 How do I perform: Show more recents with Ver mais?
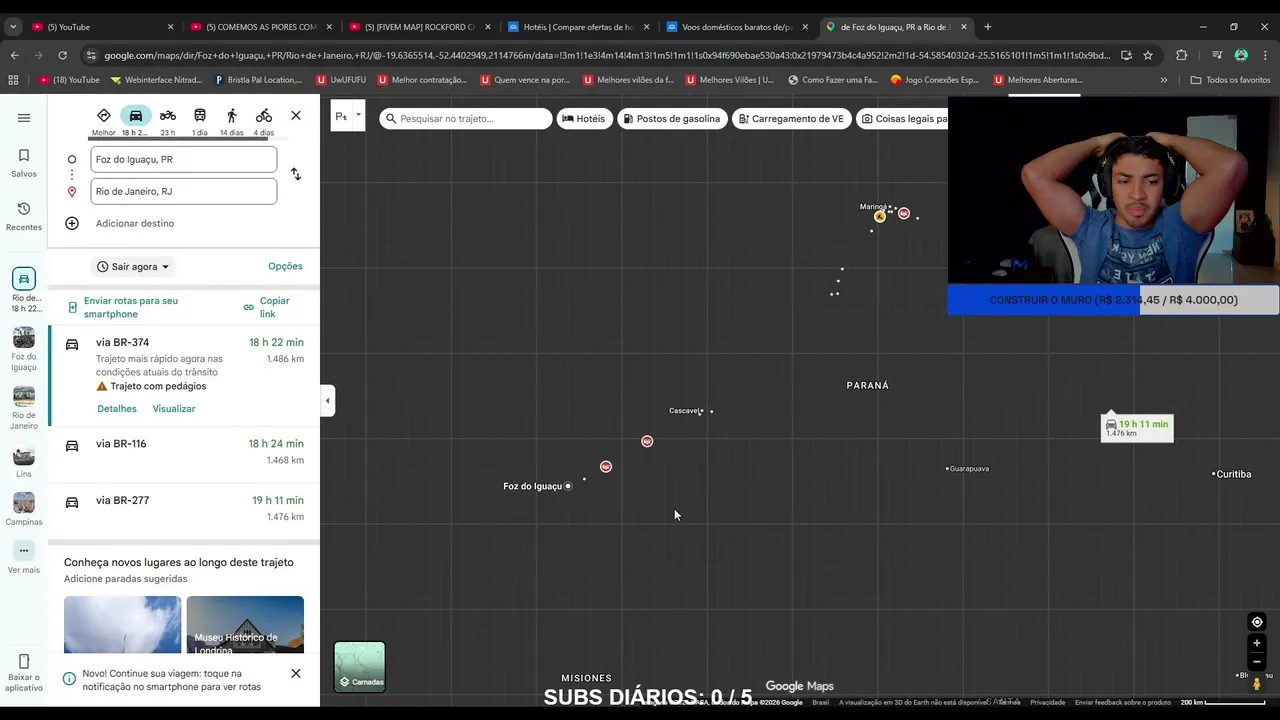click(x=24, y=558)
